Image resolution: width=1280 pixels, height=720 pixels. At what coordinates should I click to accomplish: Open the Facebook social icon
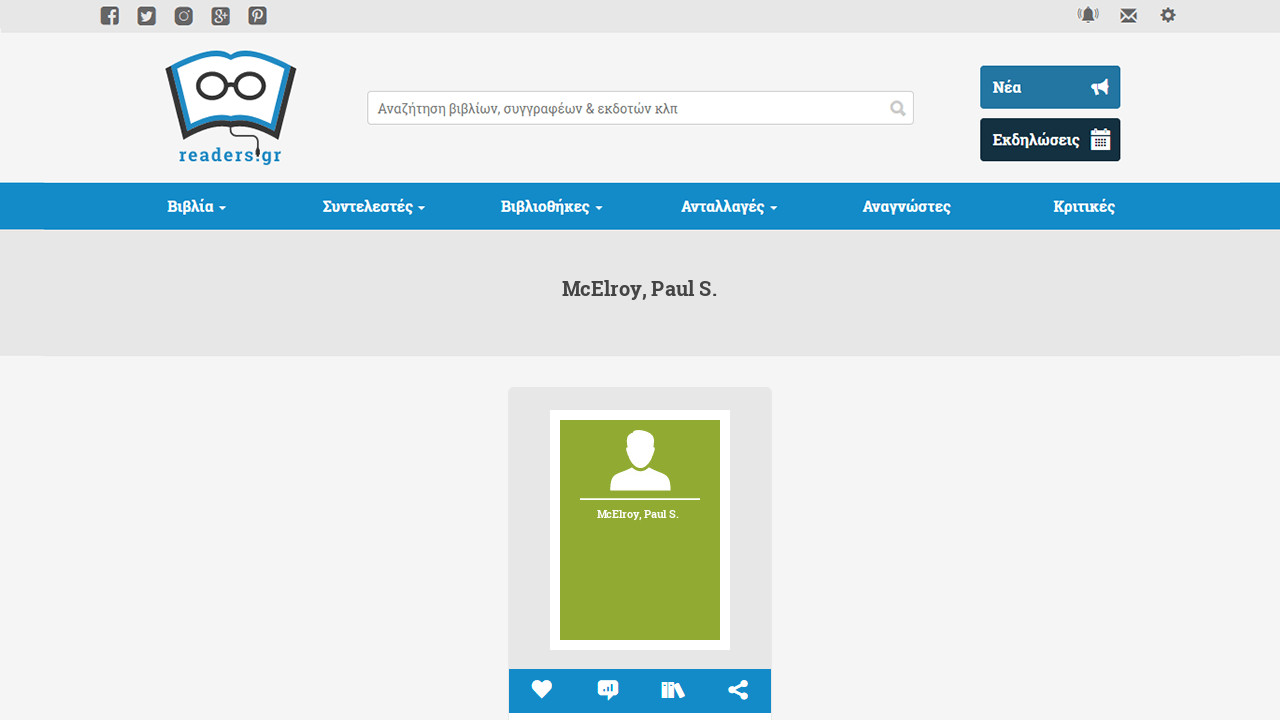pos(110,16)
